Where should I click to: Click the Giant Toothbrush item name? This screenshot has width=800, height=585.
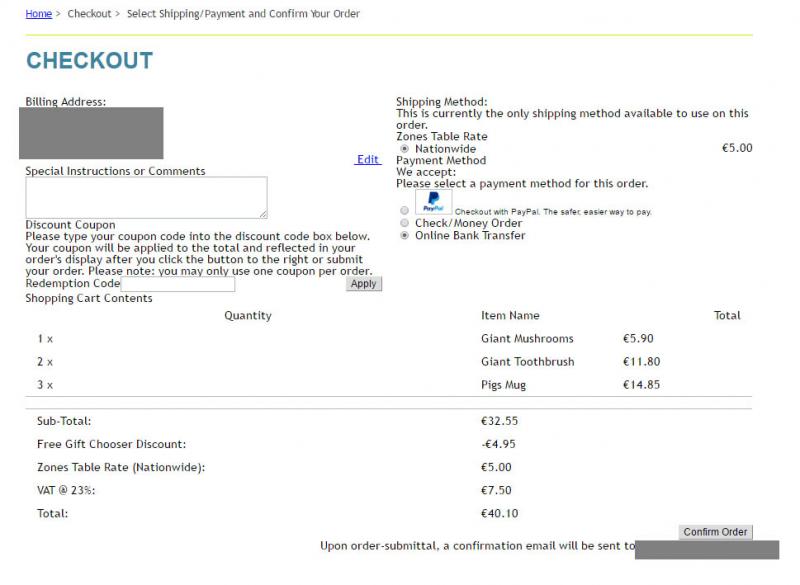(528, 362)
